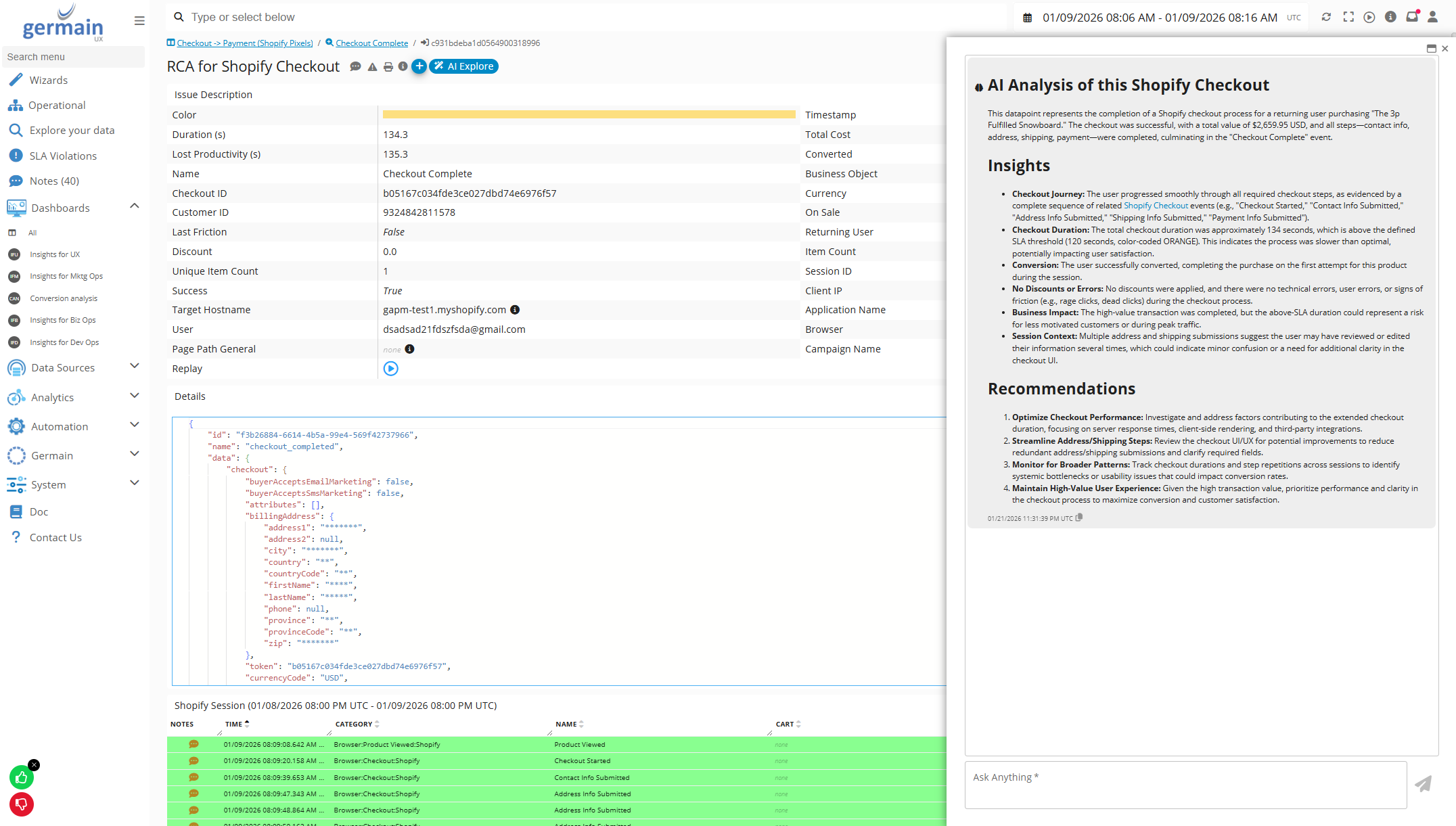The width and height of the screenshot is (1456, 826).
Task: Enter fullscreen with the expand icon
Action: coord(1348,18)
